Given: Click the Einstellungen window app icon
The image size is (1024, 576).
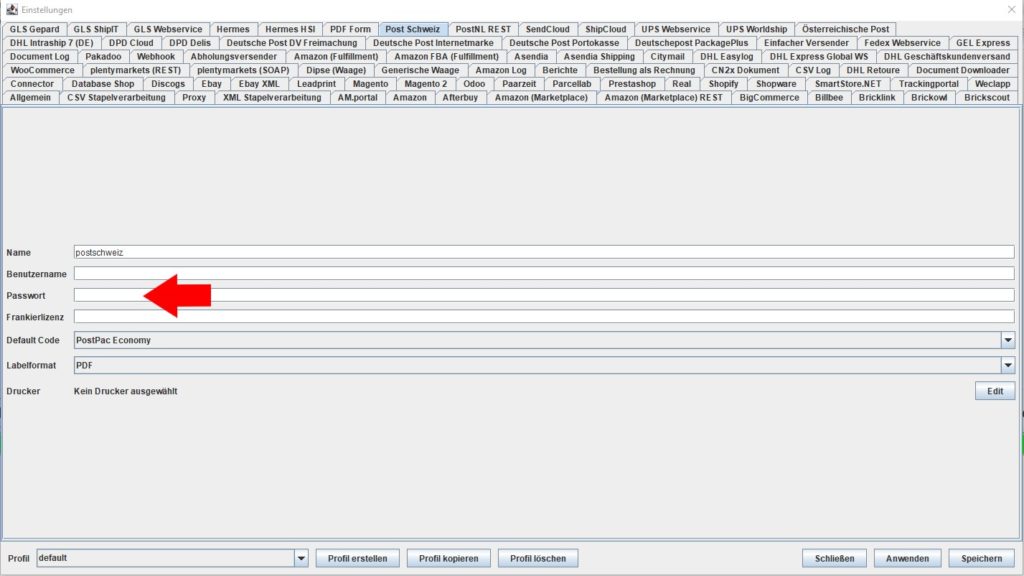Looking at the screenshot, I should click(12, 9).
